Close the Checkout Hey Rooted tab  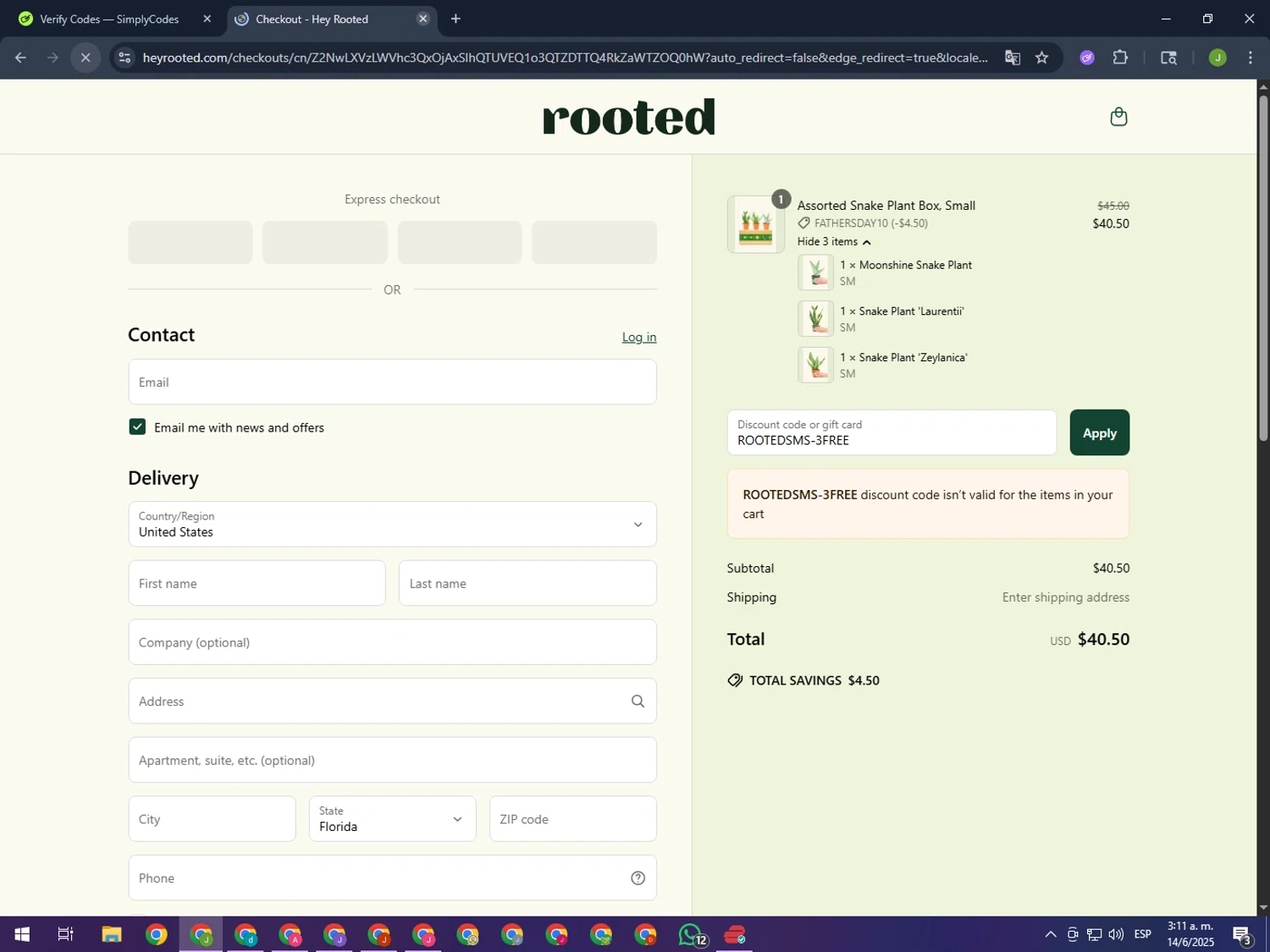click(422, 19)
